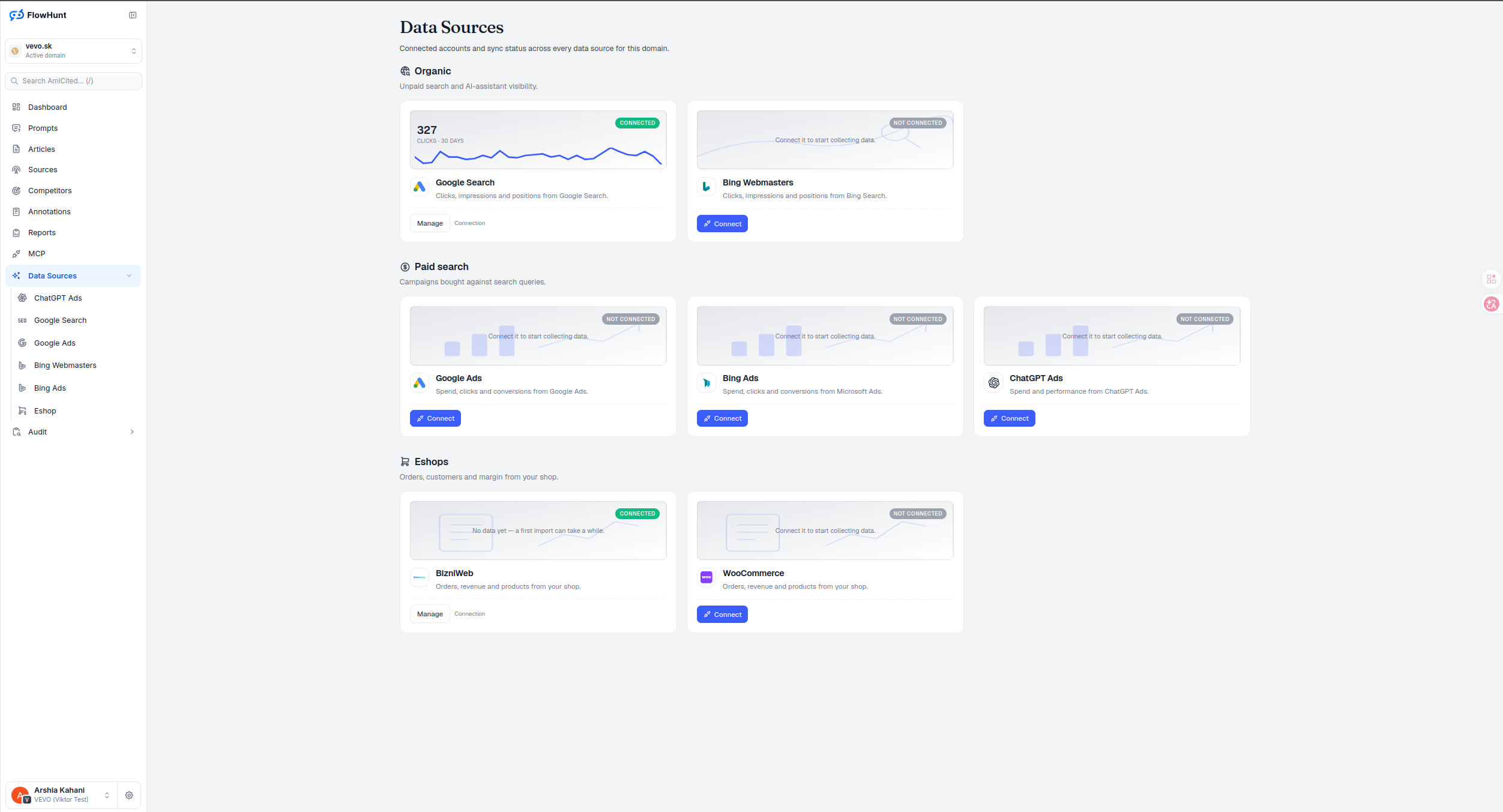Open the vevo.sk domain switcher
1503x812 pixels.
pos(73,50)
